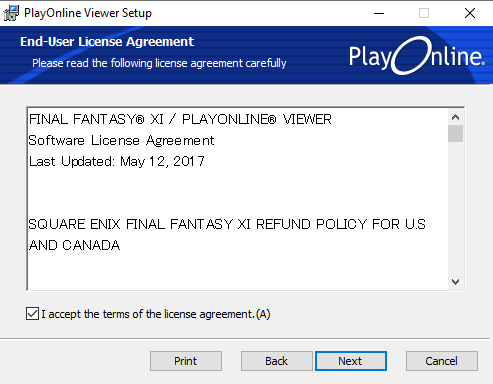Click the PlayOnline logo in banner
This screenshot has height=384, width=493.
417,55
